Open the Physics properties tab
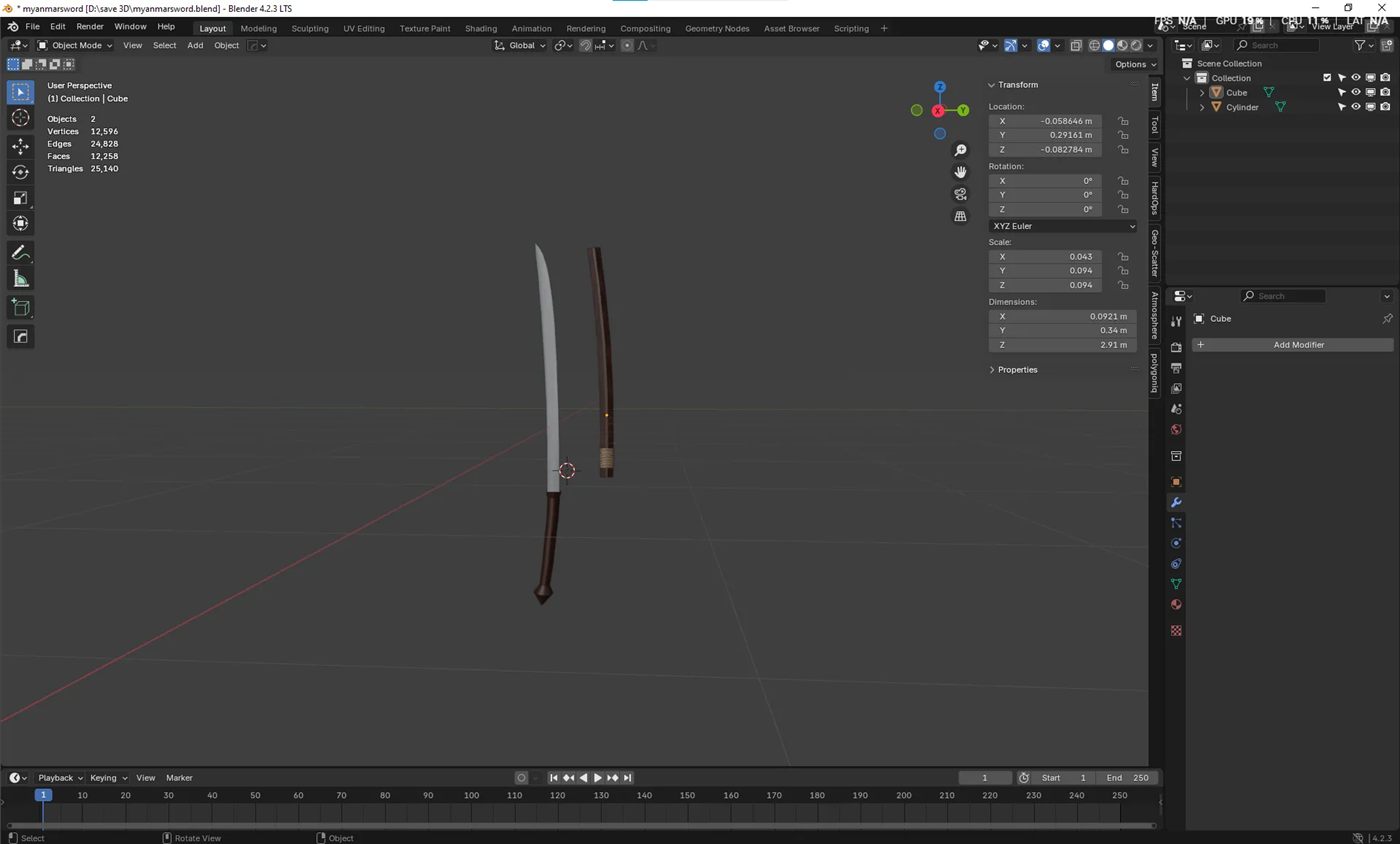Viewport: 1400px width, 844px height. coord(1176,543)
